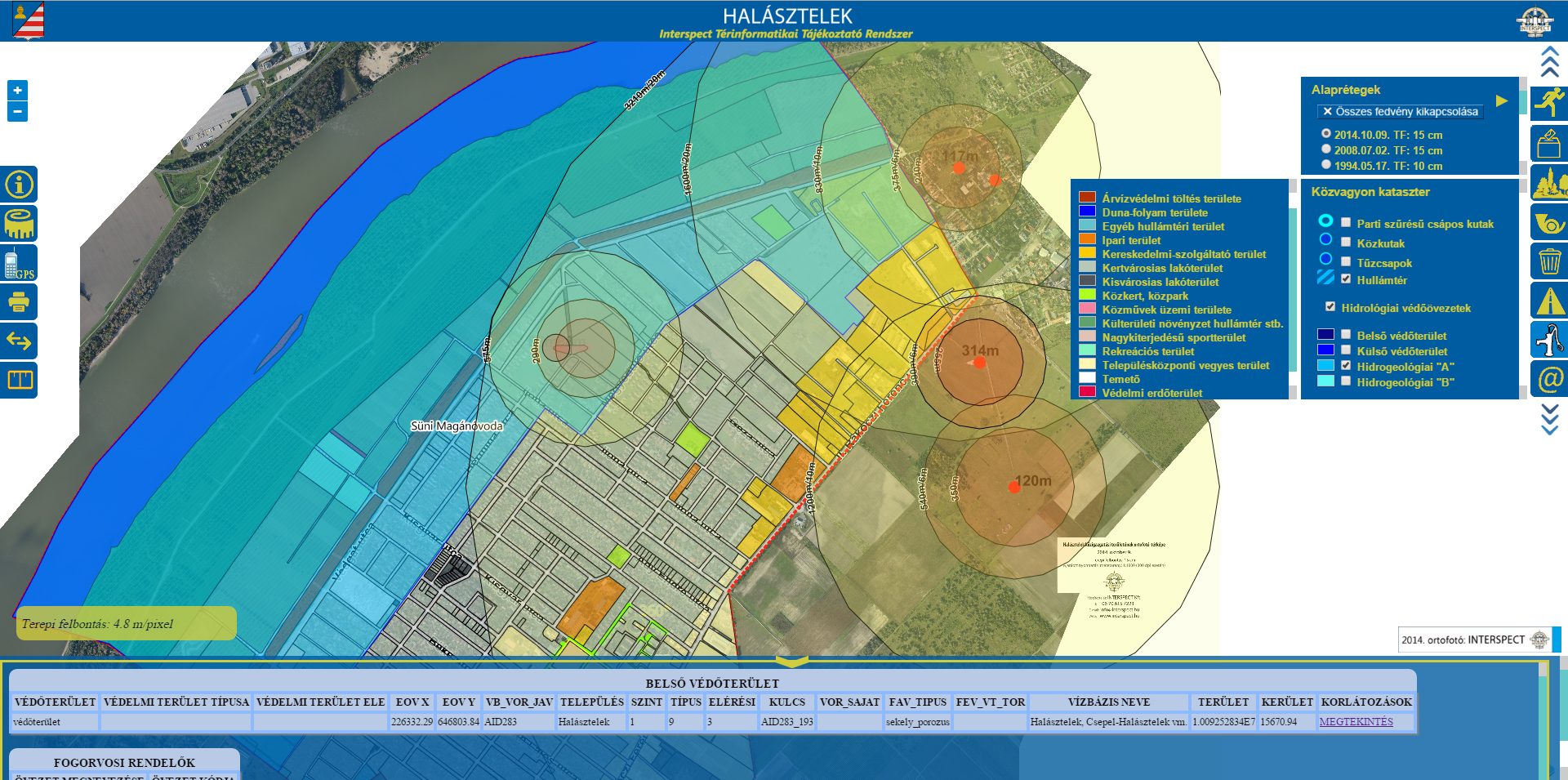Open the post horn category

tap(1549, 222)
